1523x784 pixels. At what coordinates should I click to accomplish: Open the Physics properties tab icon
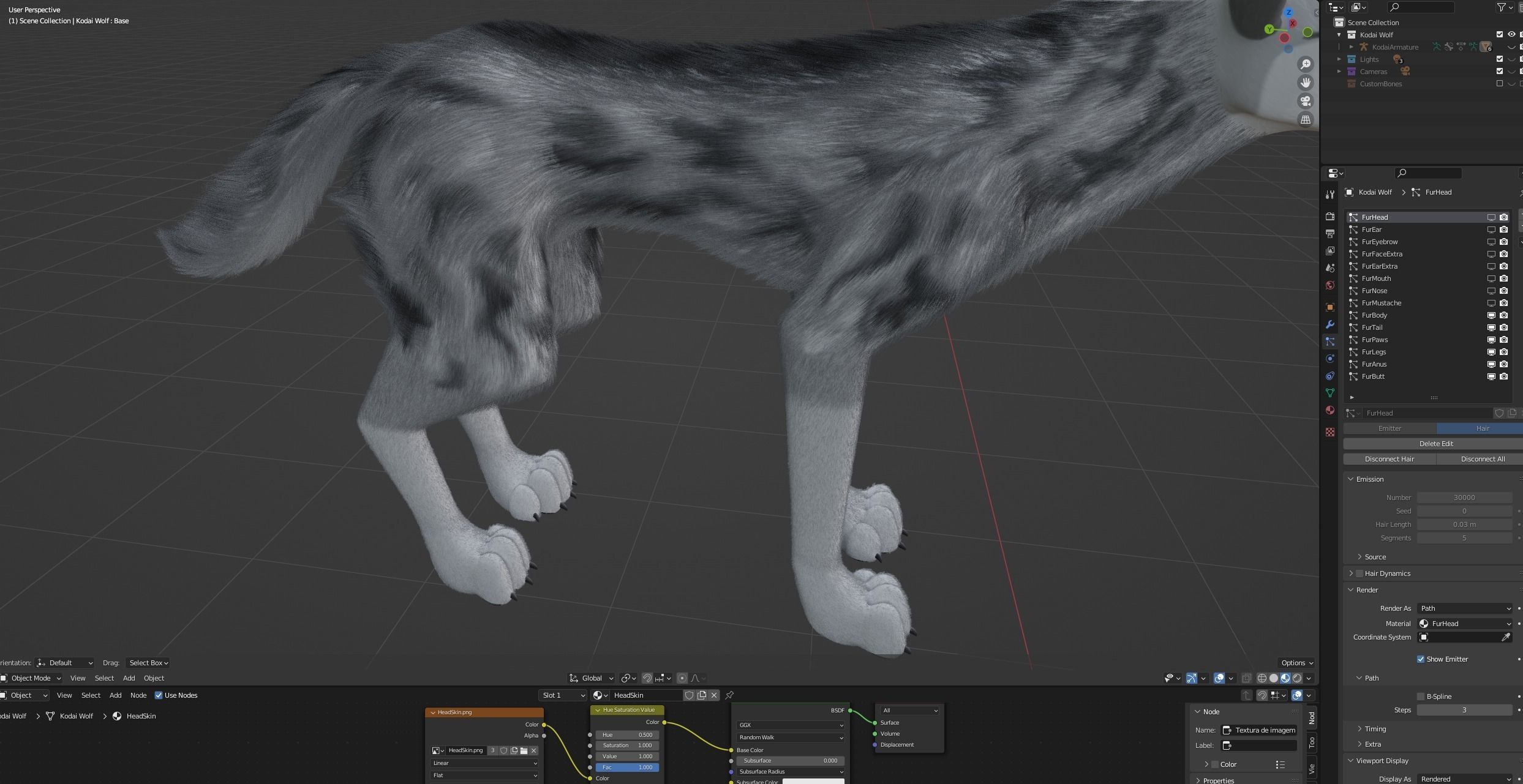coord(1329,359)
